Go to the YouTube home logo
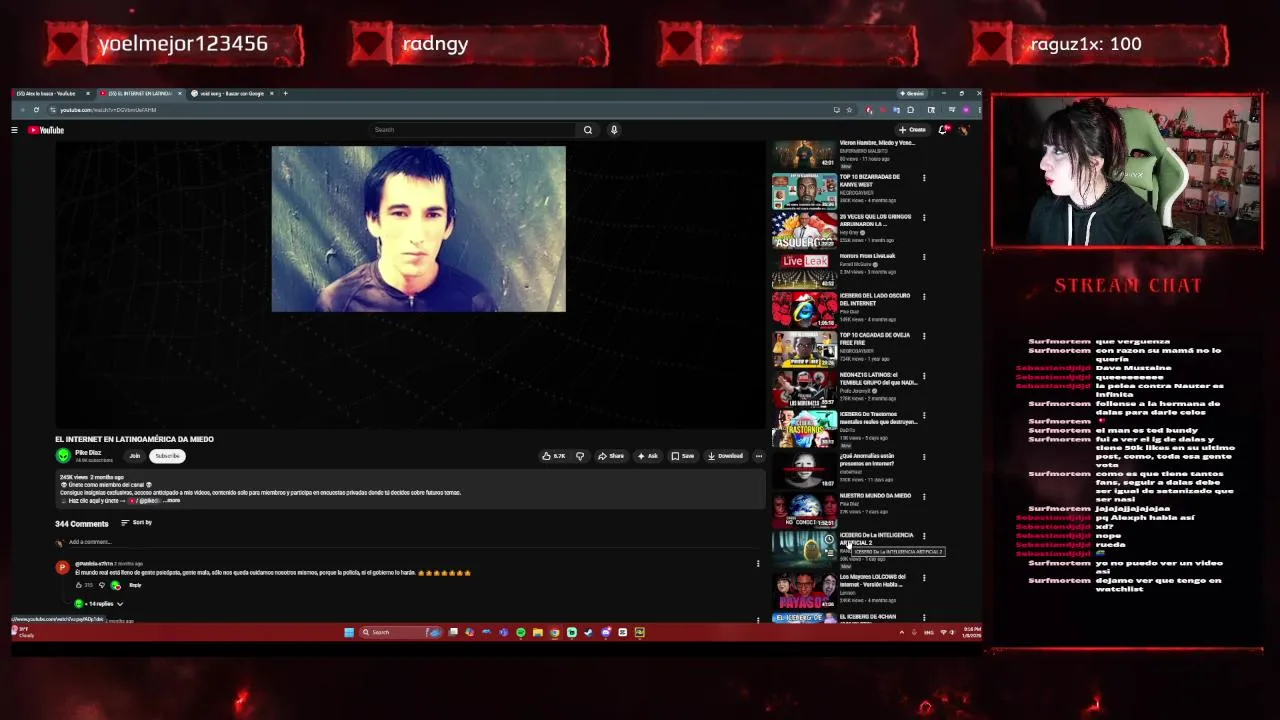The image size is (1280, 720). coord(46,130)
